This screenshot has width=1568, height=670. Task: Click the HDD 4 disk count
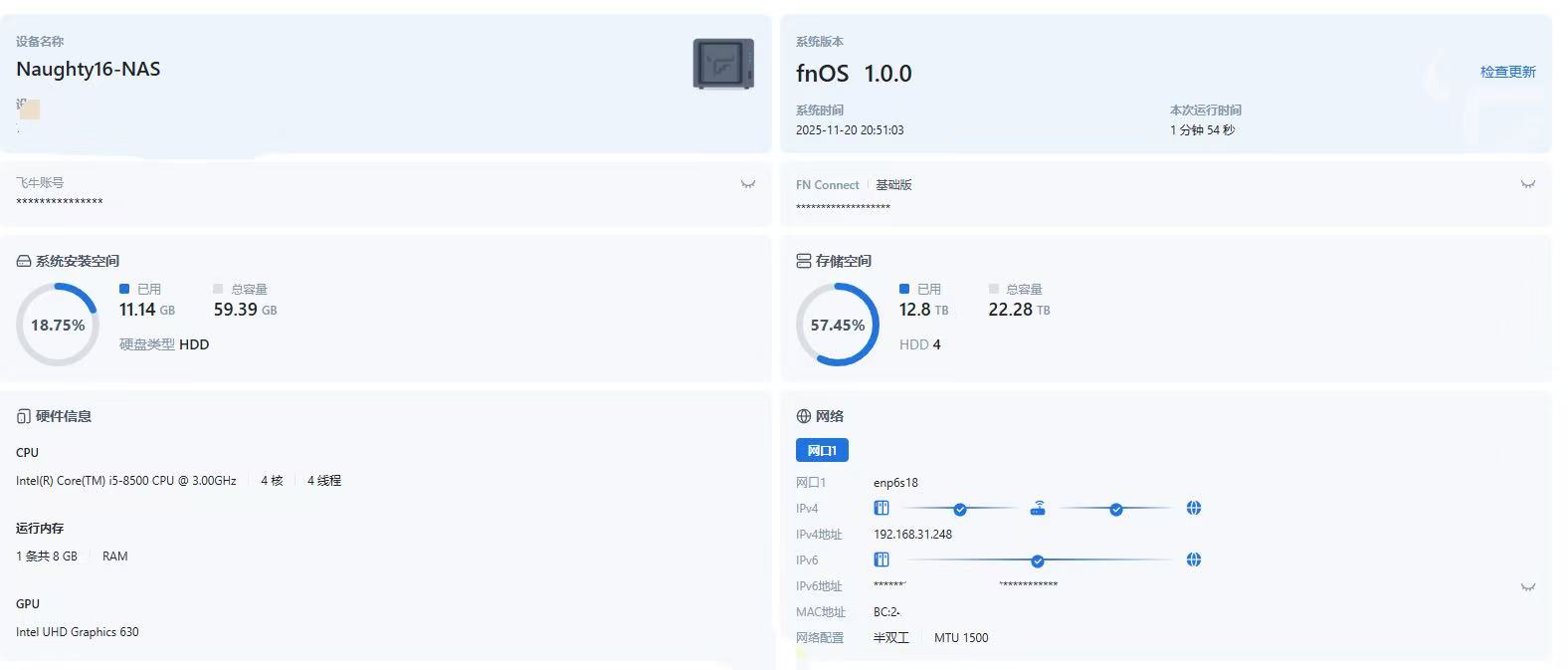920,344
